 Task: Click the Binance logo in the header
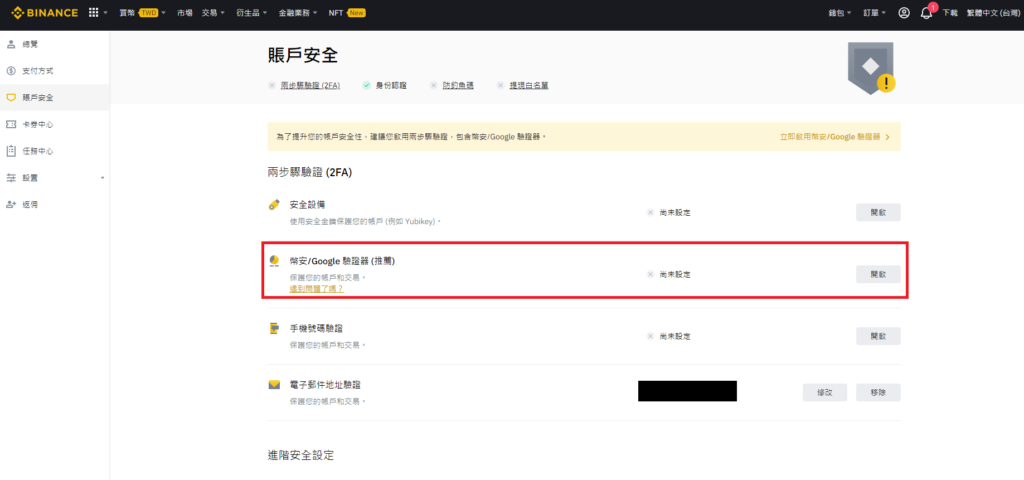coord(44,13)
